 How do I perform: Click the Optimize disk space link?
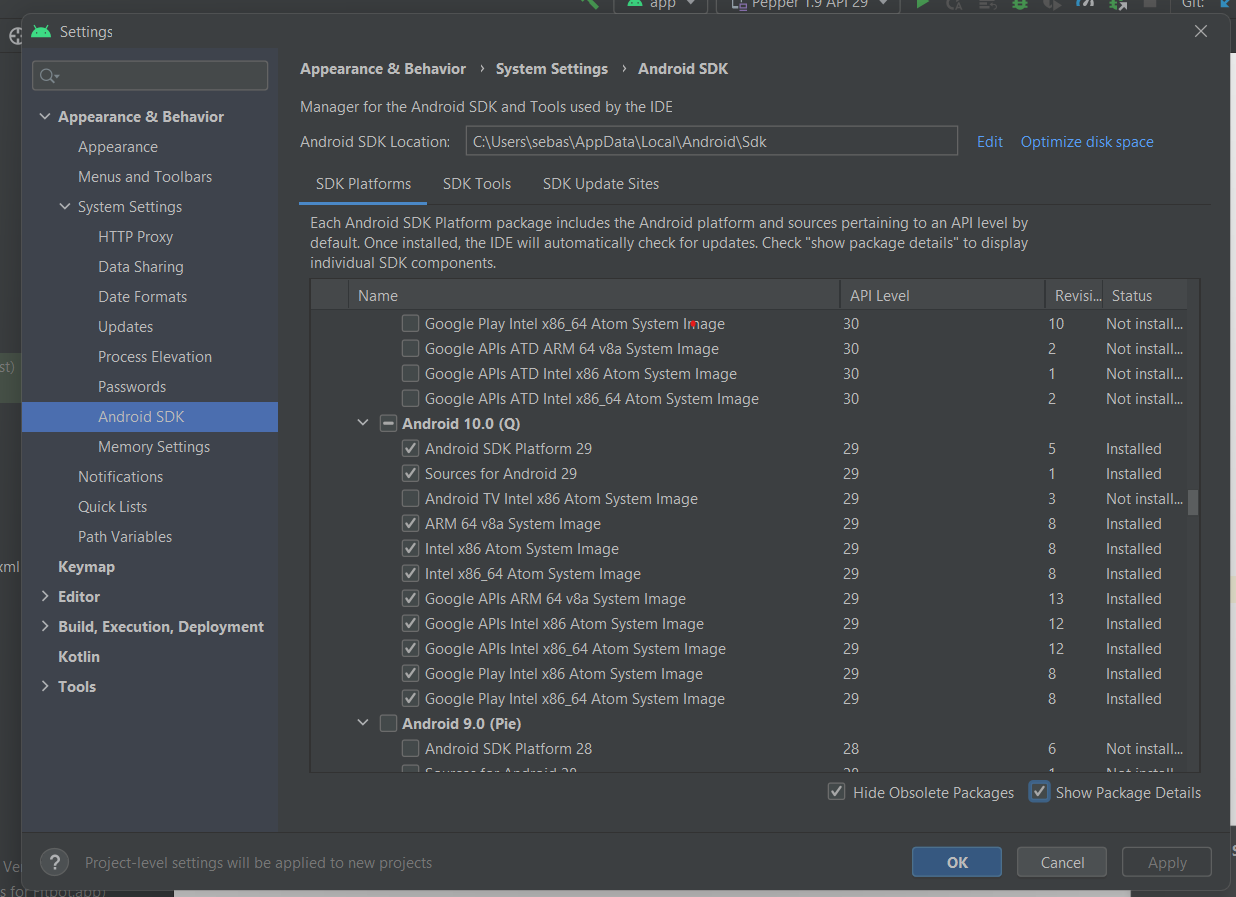pyautogui.click(x=1087, y=142)
